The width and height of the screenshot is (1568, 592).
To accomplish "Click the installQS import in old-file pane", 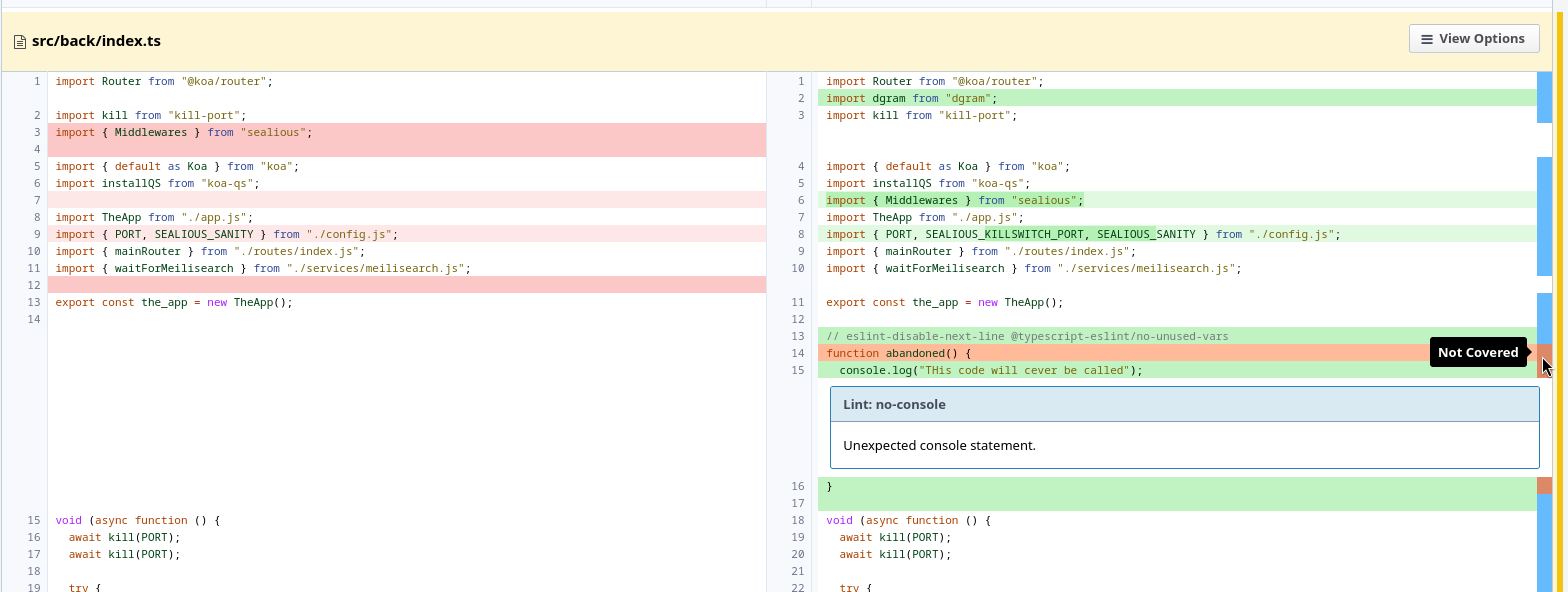I will pyautogui.click(x=406, y=183).
